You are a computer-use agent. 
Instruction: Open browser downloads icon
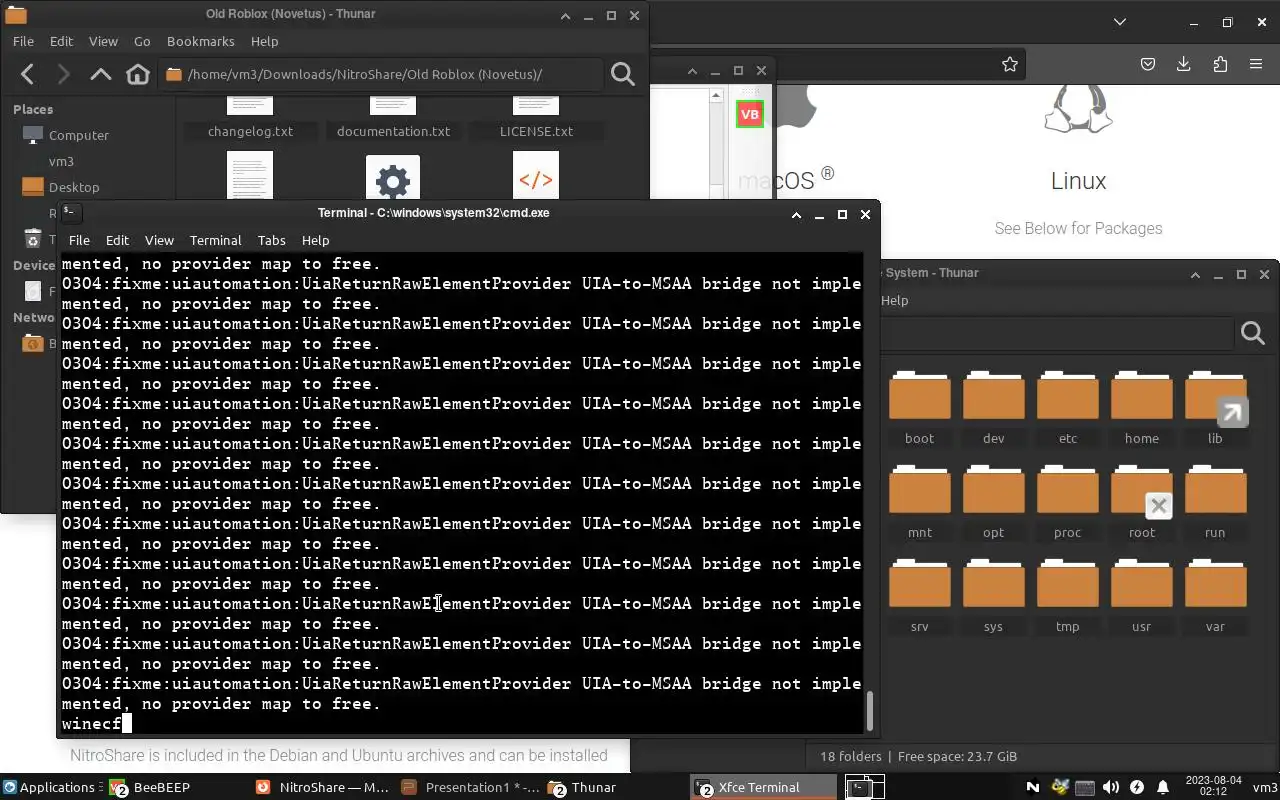click(x=1183, y=64)
